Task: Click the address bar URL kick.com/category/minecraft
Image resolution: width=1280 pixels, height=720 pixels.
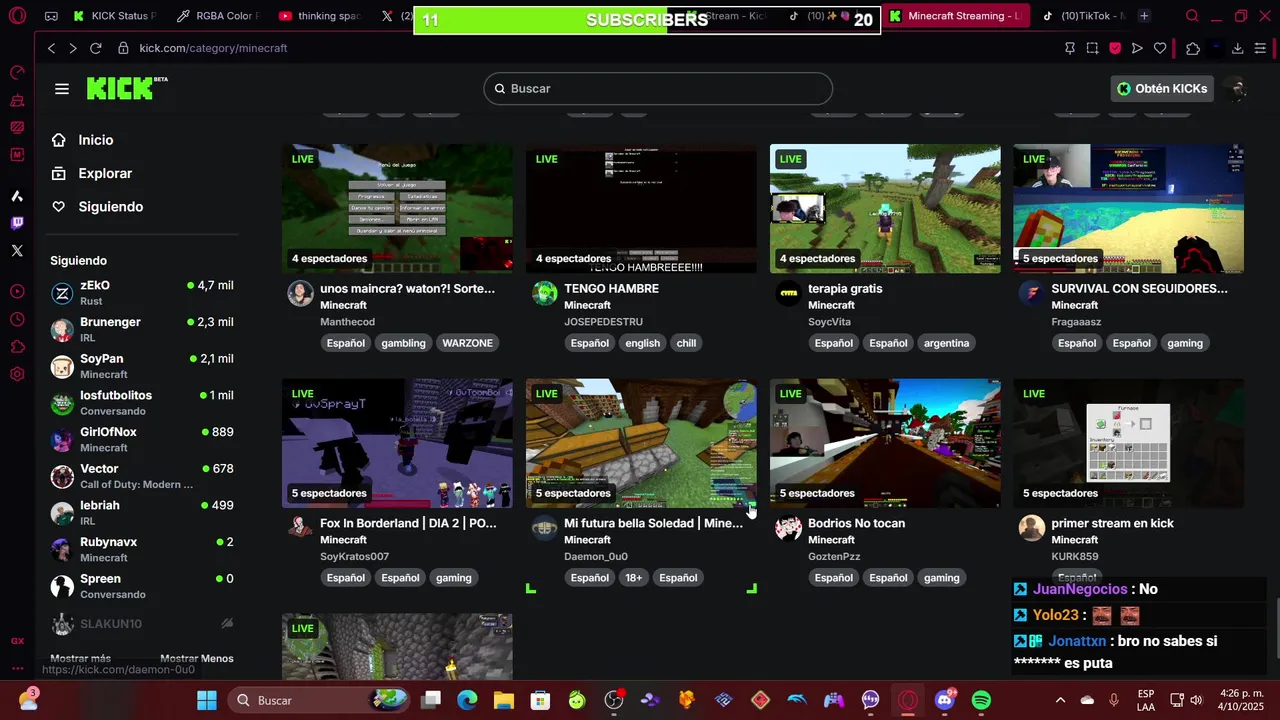Action: tap(213, 48)
